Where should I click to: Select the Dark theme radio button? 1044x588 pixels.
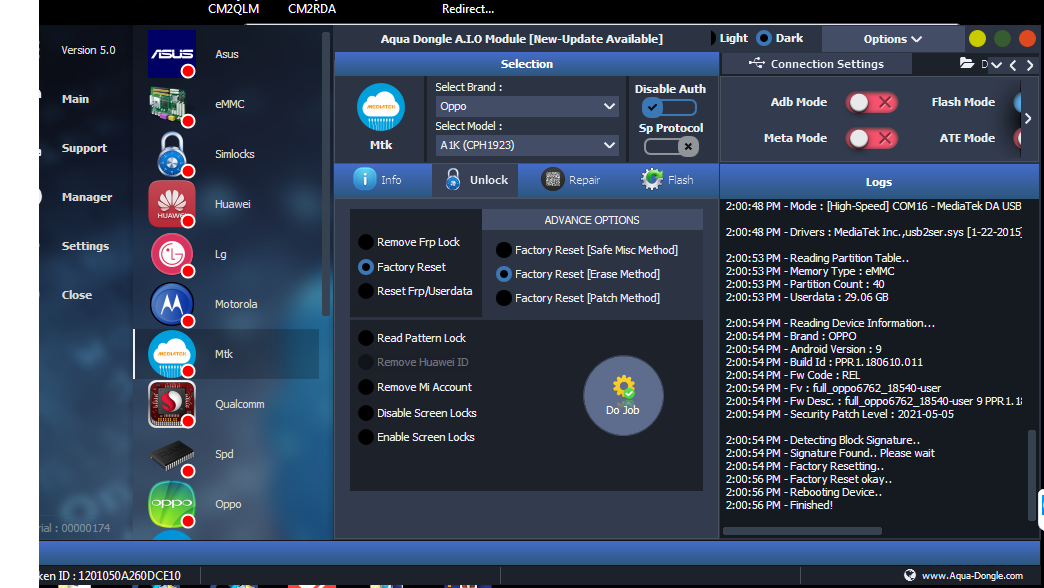click(764, 38)
